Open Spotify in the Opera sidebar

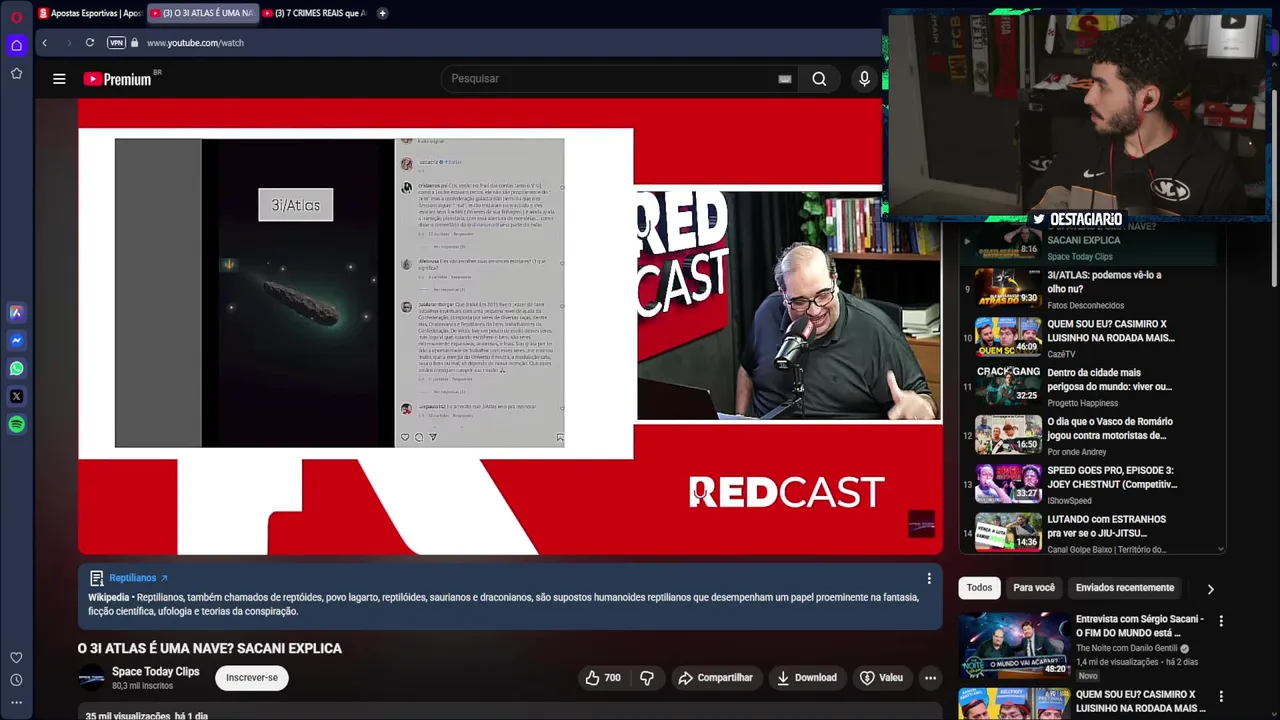coord(16,424)
